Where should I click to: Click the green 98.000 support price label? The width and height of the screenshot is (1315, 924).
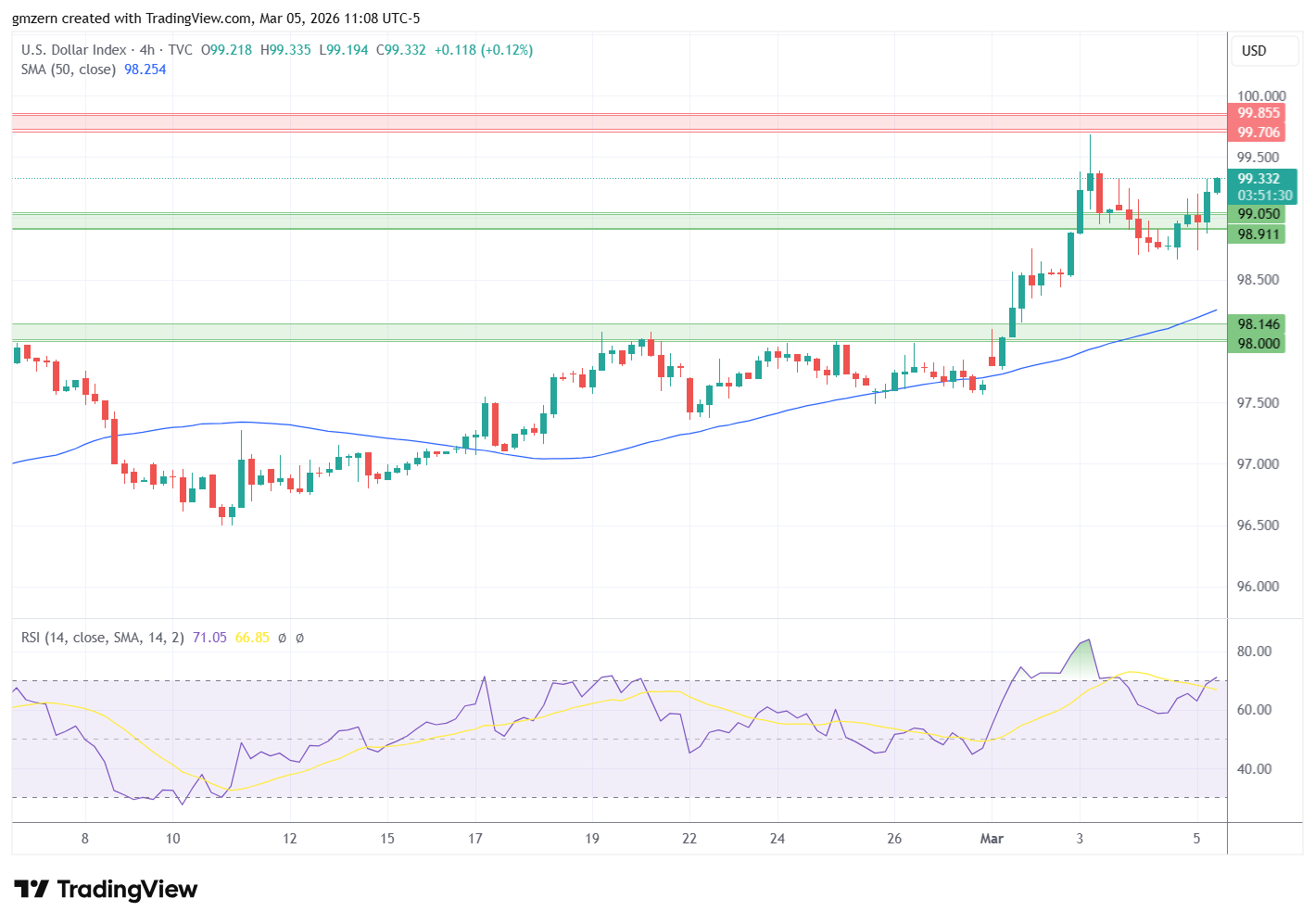point(1258,344)
